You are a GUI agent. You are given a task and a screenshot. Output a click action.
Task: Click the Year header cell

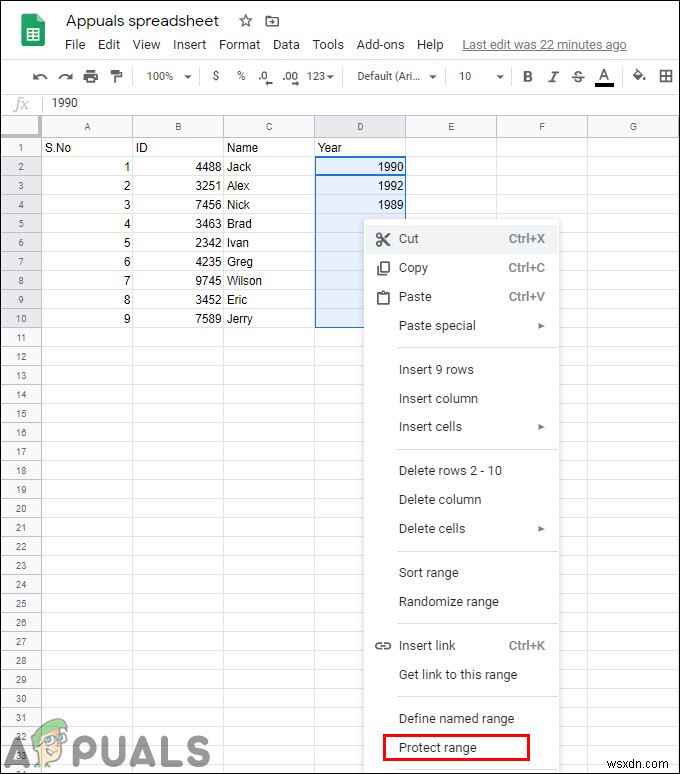point(360,148)
